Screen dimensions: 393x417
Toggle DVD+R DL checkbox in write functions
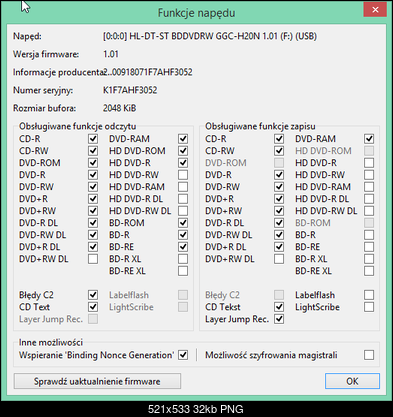279,247
